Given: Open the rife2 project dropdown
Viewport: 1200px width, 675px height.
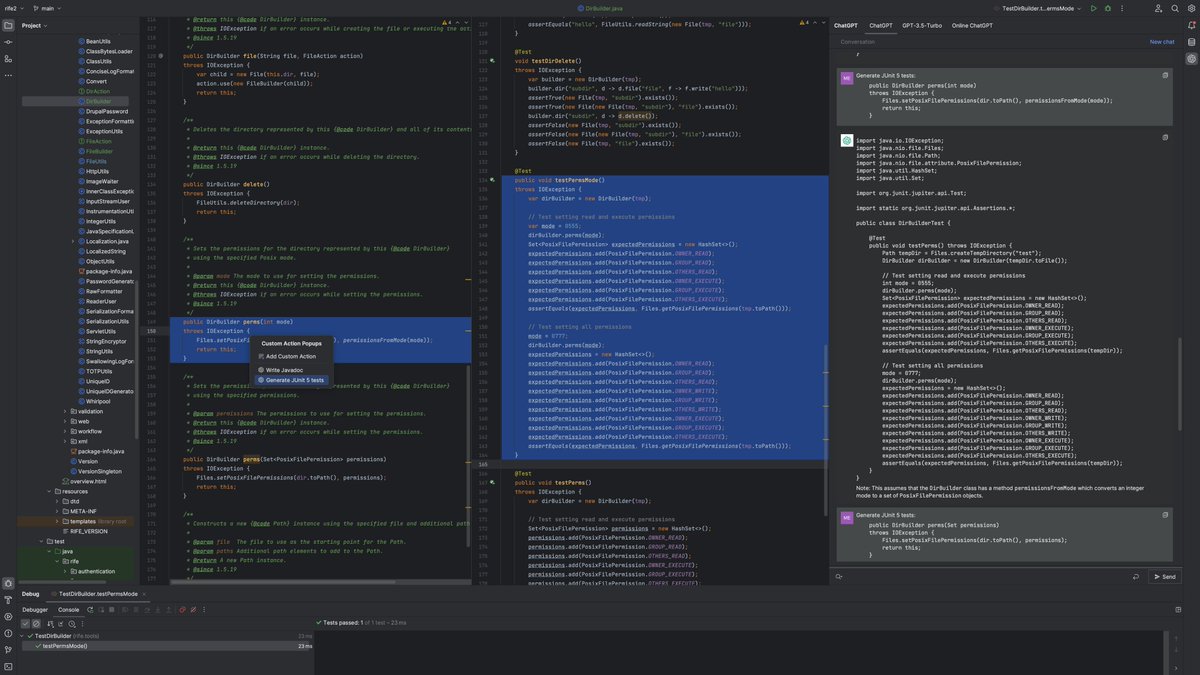Looking at the screenshot, I should pyautogui.click(x=13, y=8).
